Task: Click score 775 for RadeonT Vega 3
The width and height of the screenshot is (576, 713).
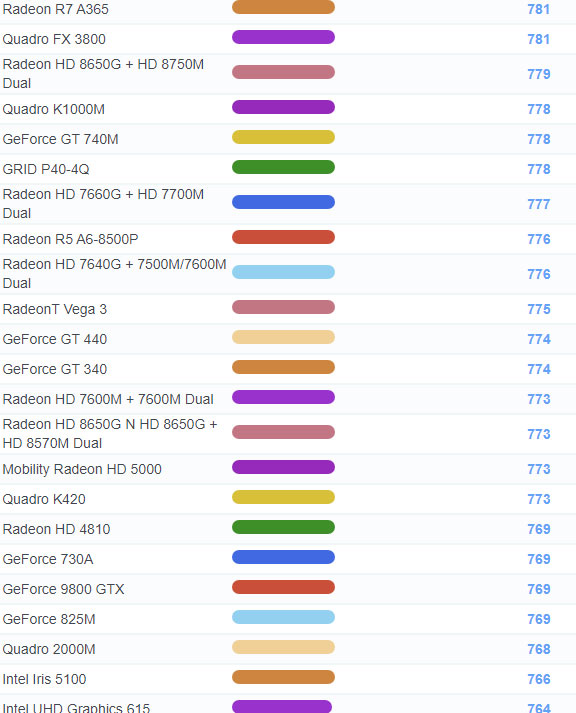Action: pos(539,309)
